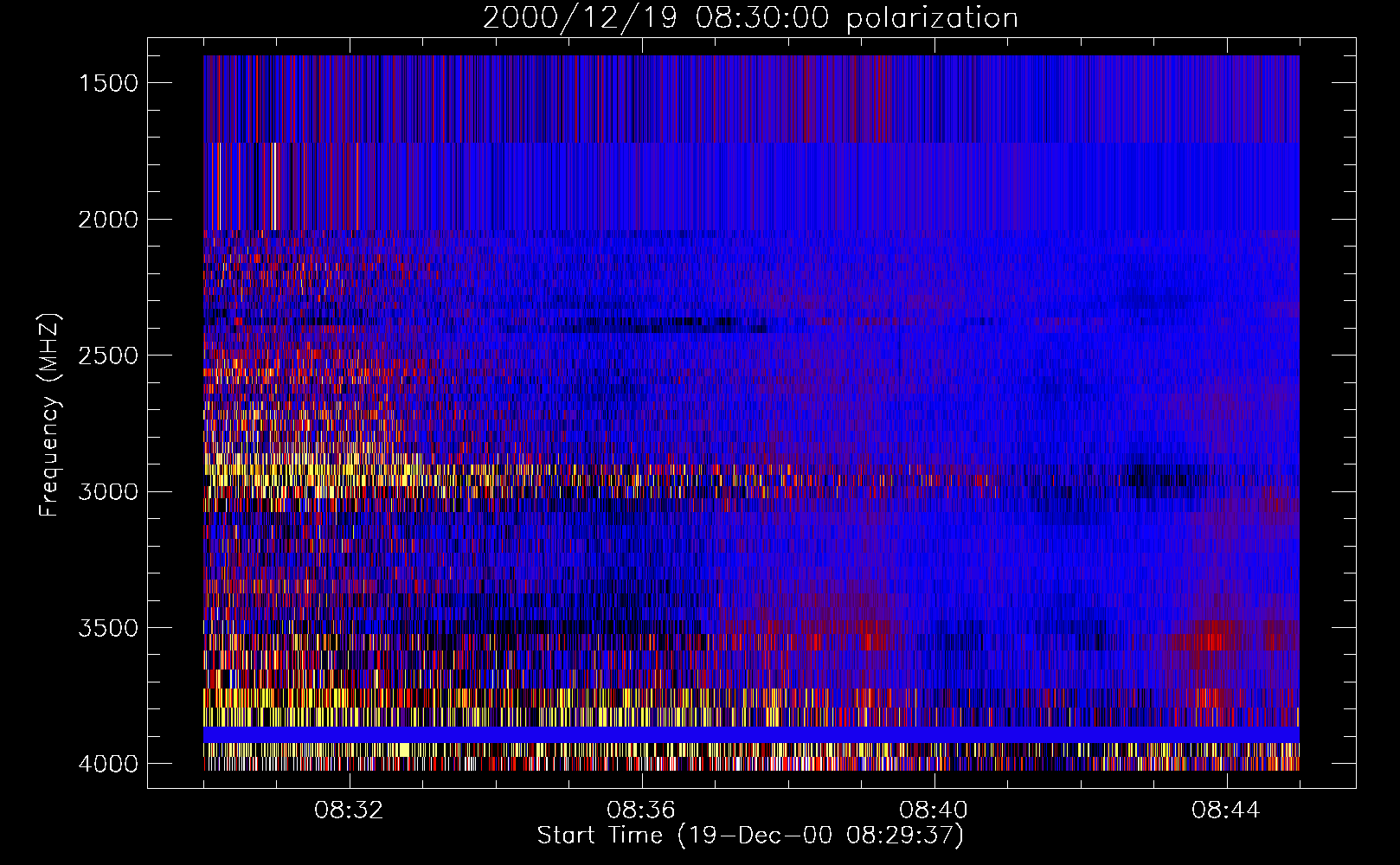1400x865 pixels.
Task: Click the solid blue band near 3900 MHz
Action: (x=751, y=734)
